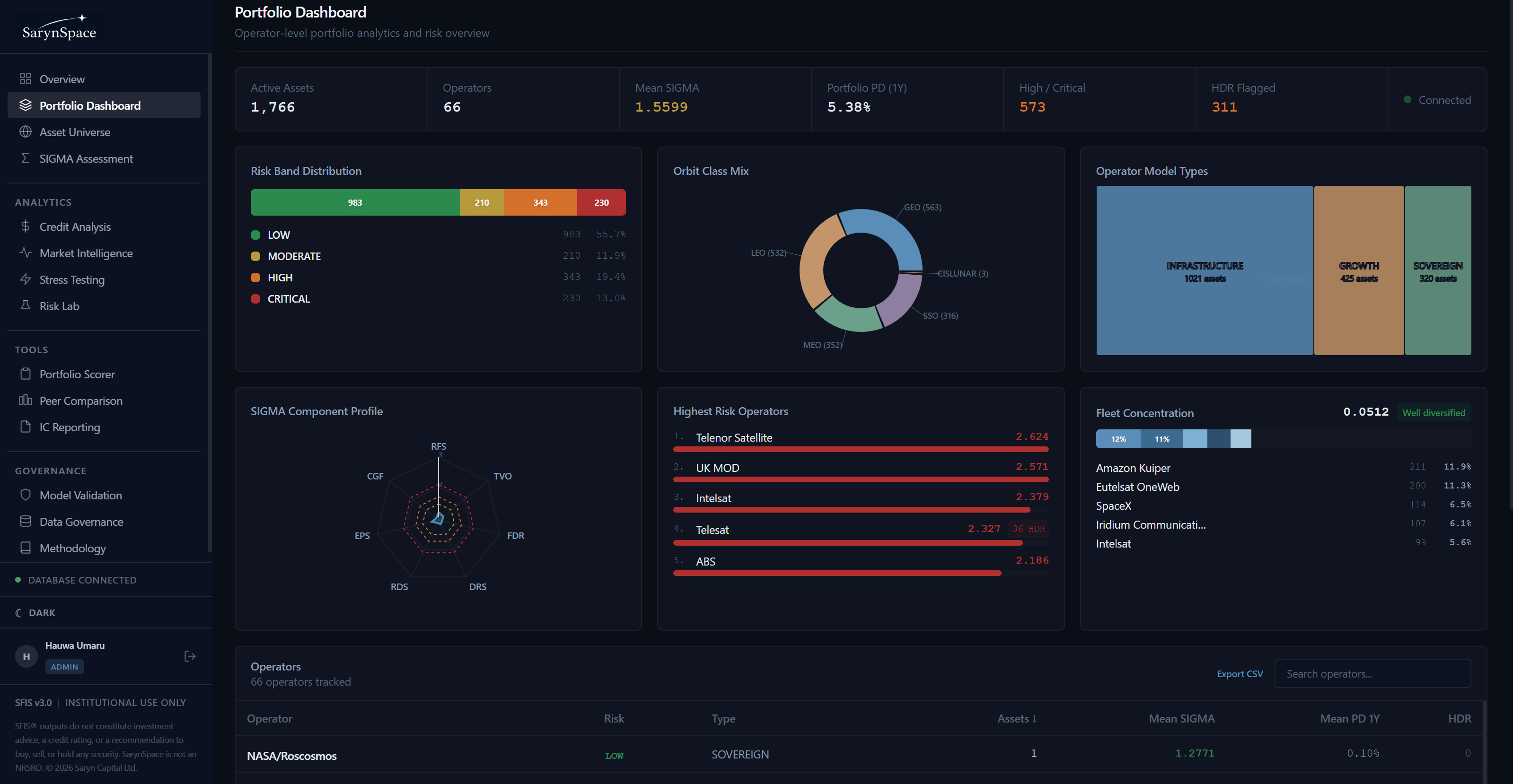Open Asset Universe via the globe icon

click(26, 131)
